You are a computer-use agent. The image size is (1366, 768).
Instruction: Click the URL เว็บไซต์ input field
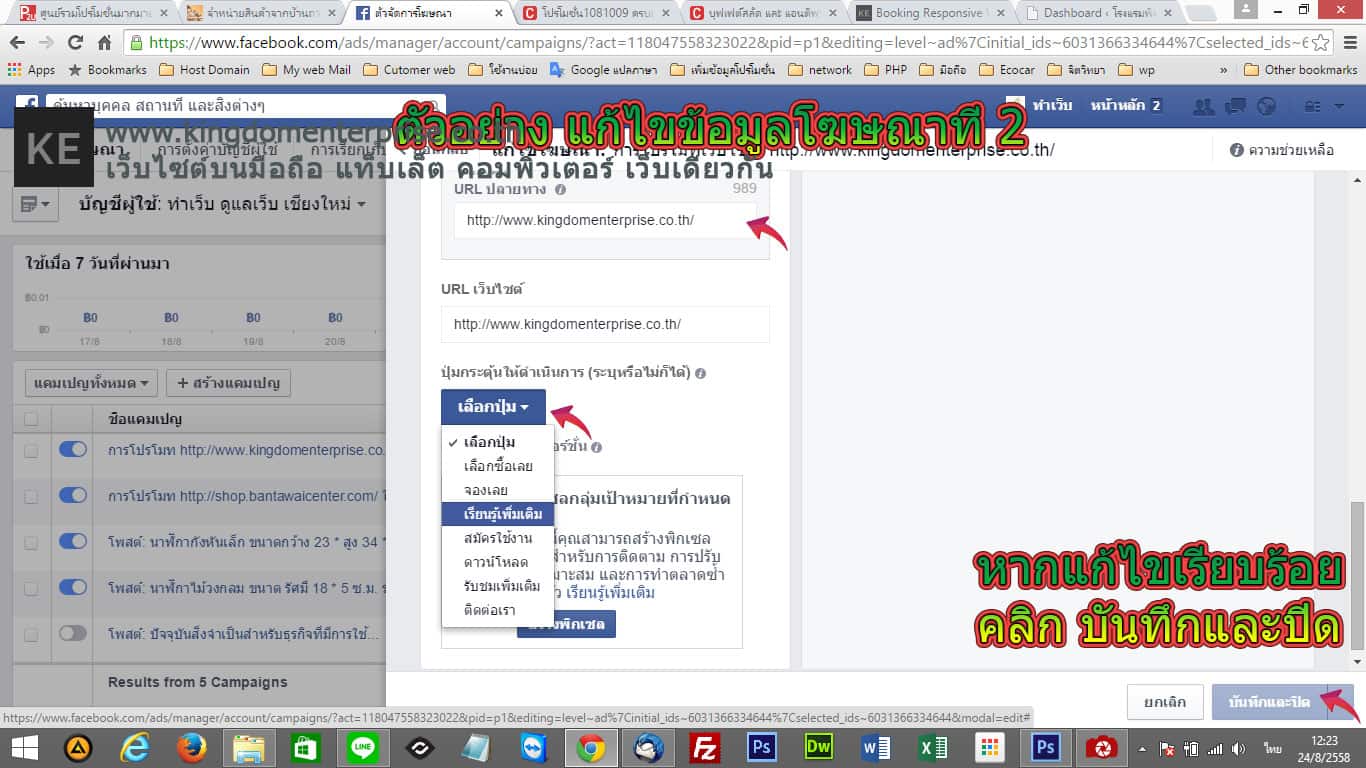tap(605, 324)
